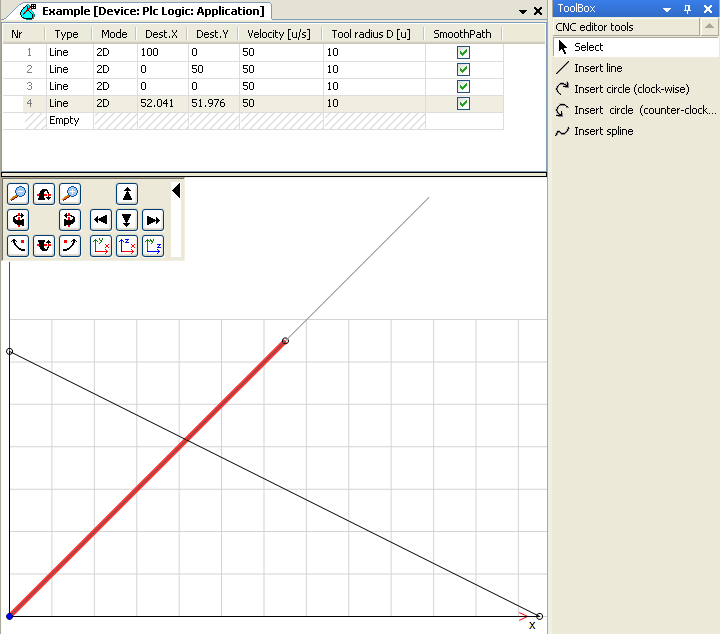Collapse the view navigation panel triangle

(176, 191)
